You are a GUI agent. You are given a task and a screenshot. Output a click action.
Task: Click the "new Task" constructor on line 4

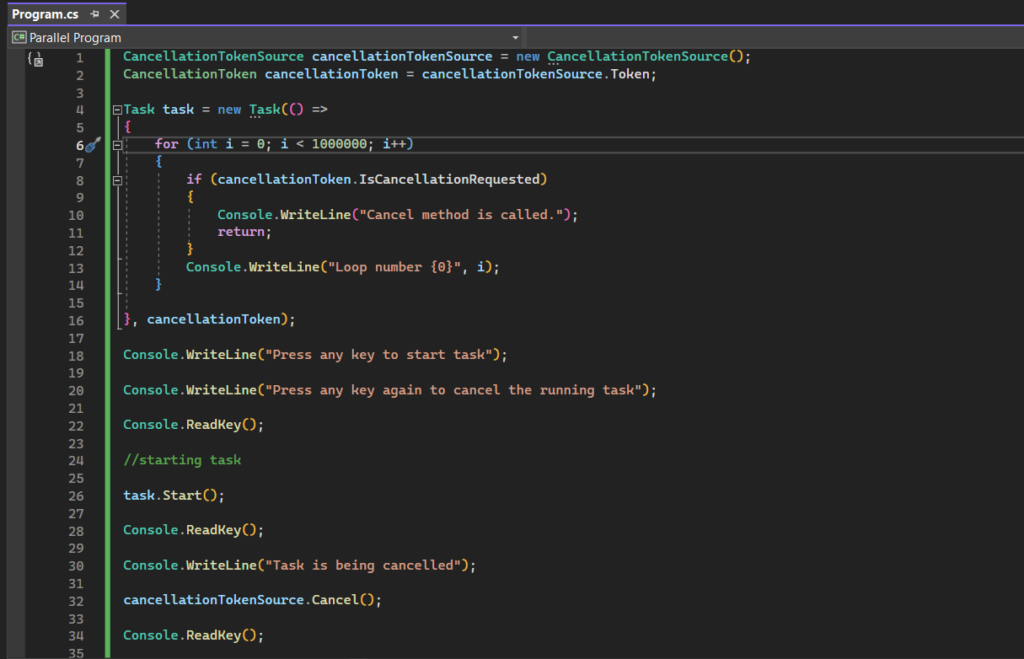click(x=249, y=109)
